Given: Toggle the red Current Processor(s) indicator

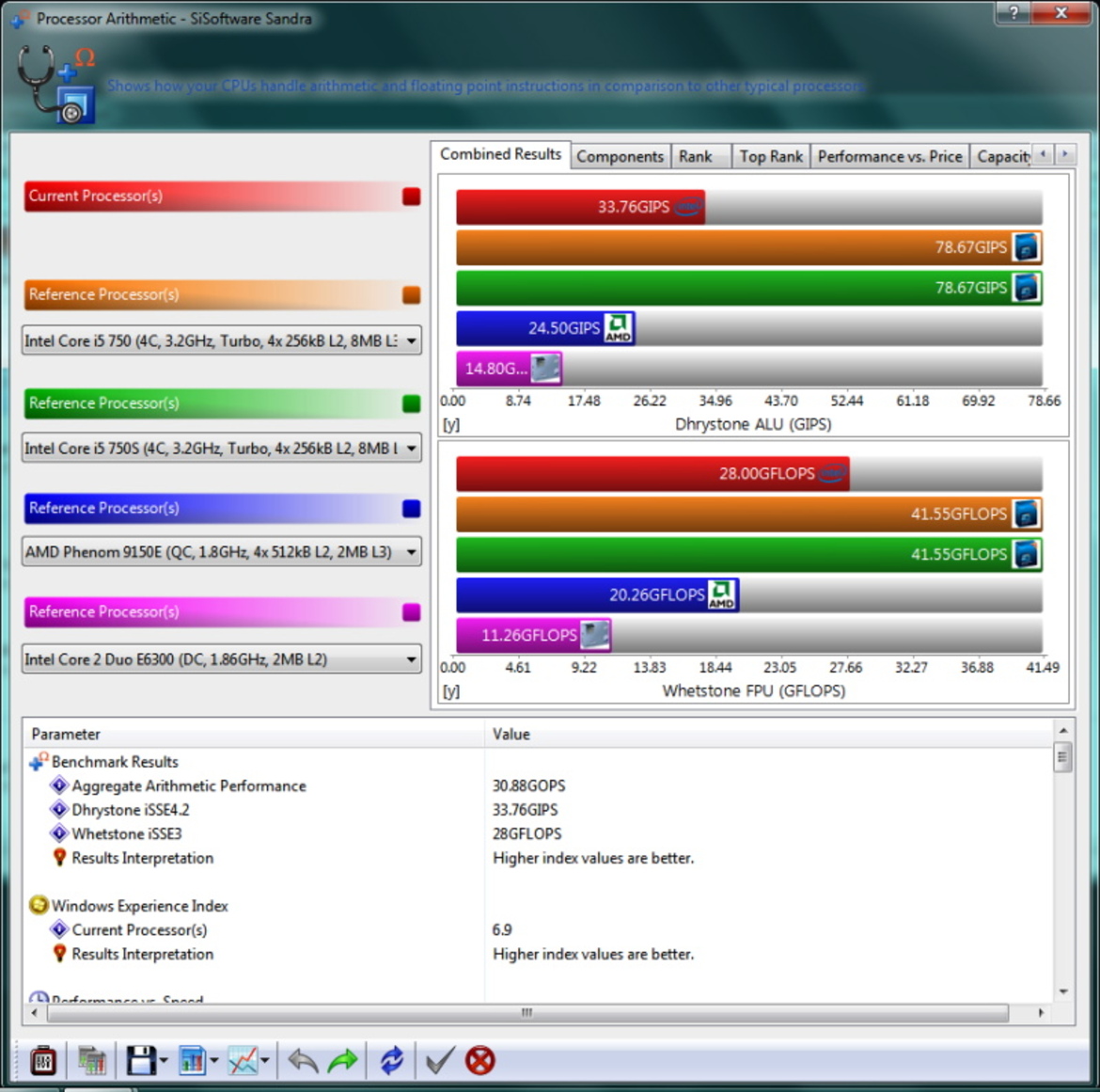Looking at the screenshot, I should [x=411, y=197].
